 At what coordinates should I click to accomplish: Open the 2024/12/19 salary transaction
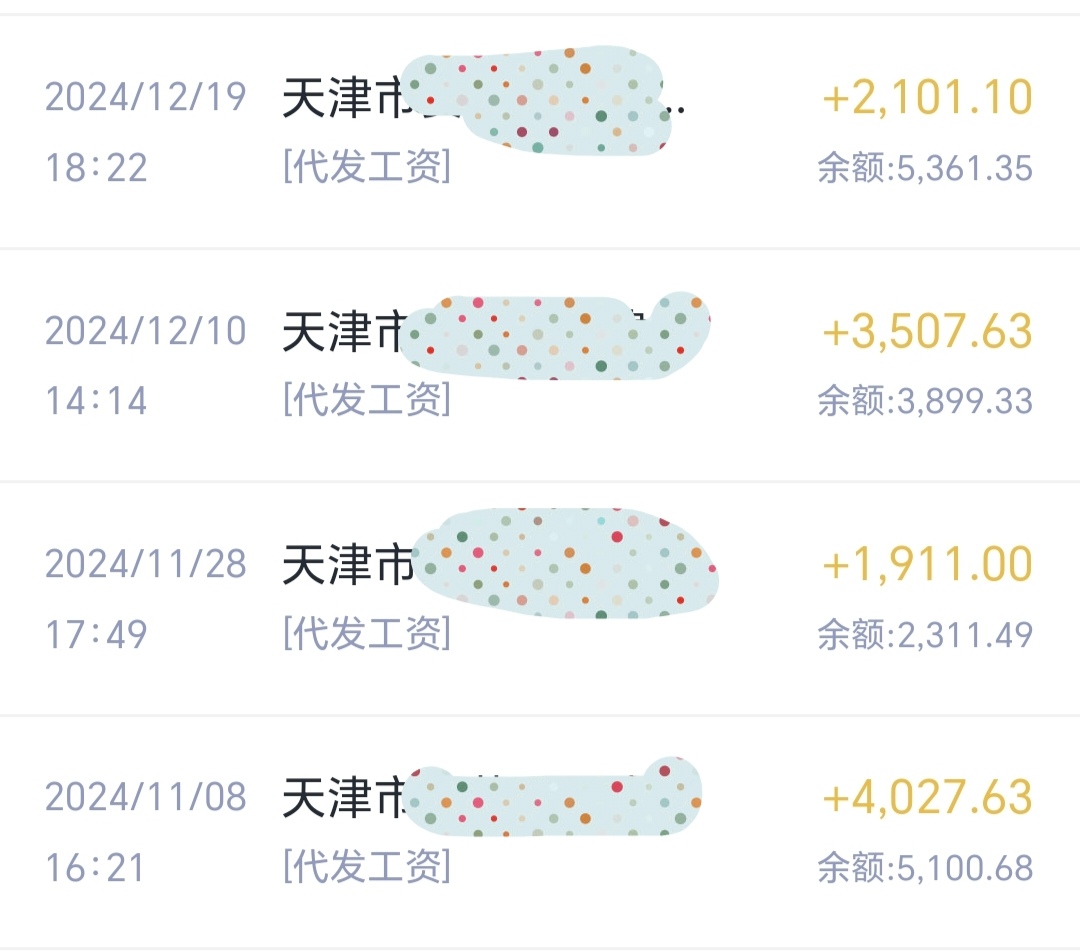click(x=540, y=132)
